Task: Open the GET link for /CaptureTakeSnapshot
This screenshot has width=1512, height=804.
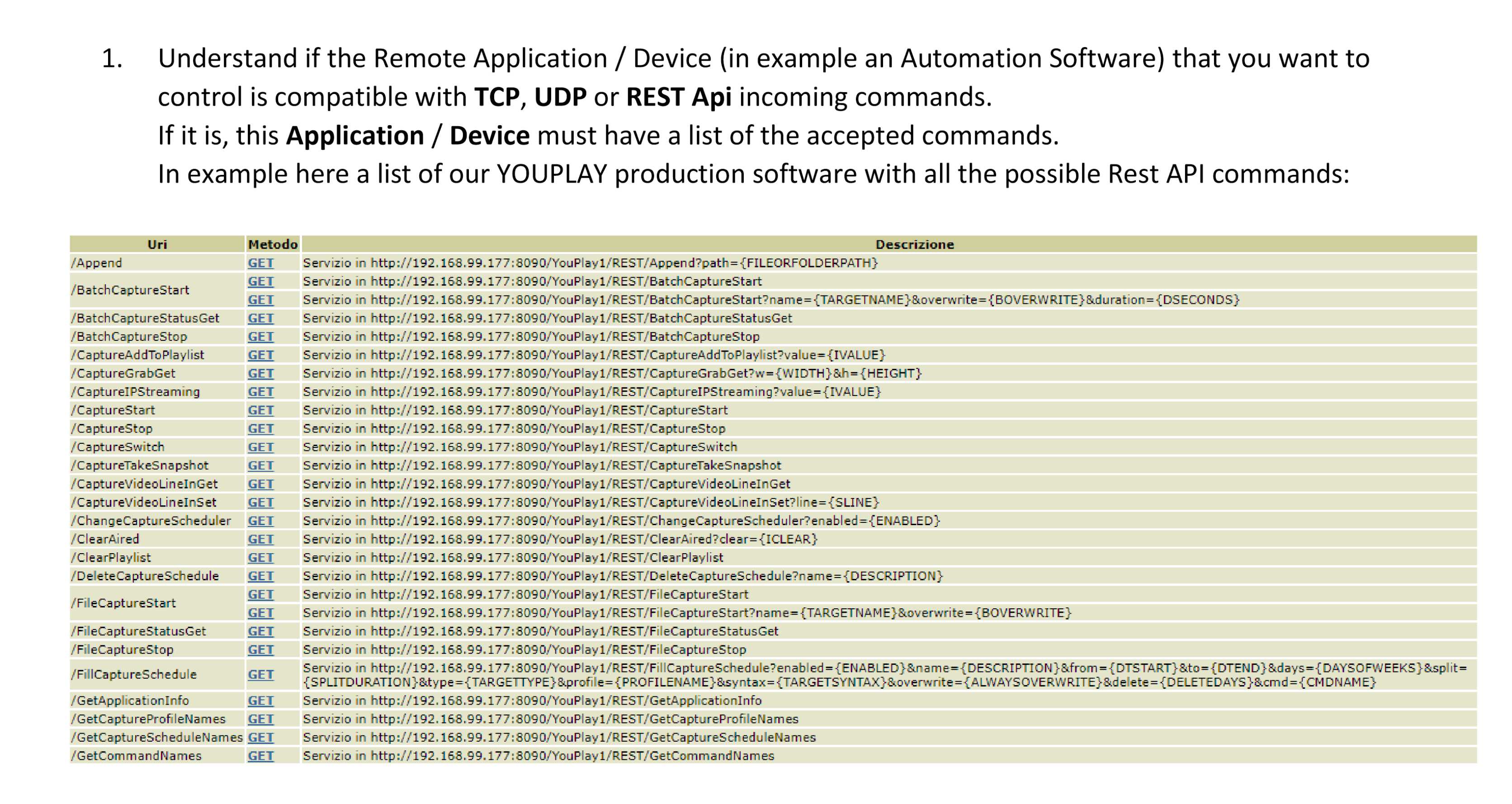Action: (x=260, y=465)
